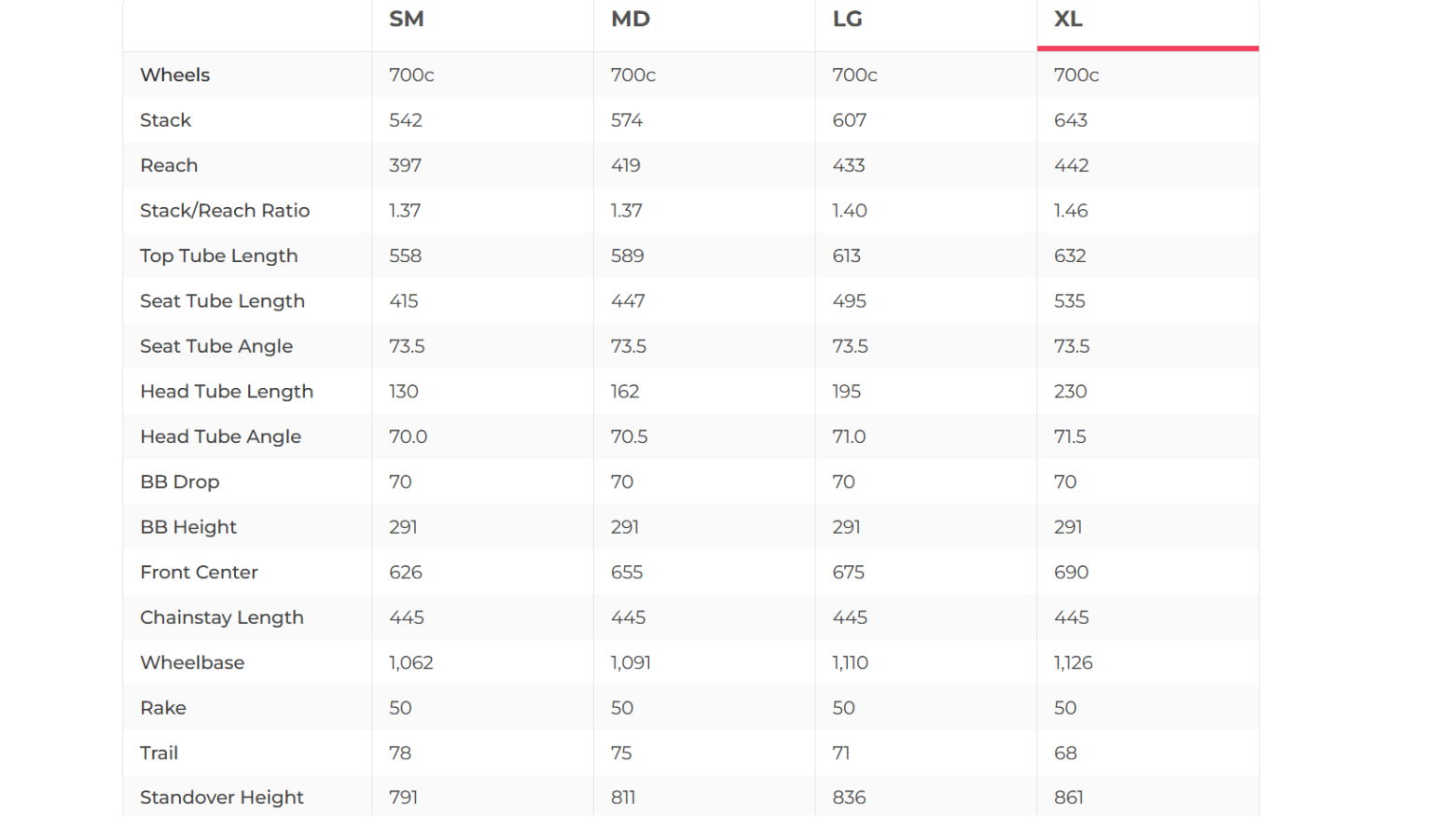Select the Chainstay Length row label
The height and width of the screenshot is (819, 1456).
click(x=222, y=618)
